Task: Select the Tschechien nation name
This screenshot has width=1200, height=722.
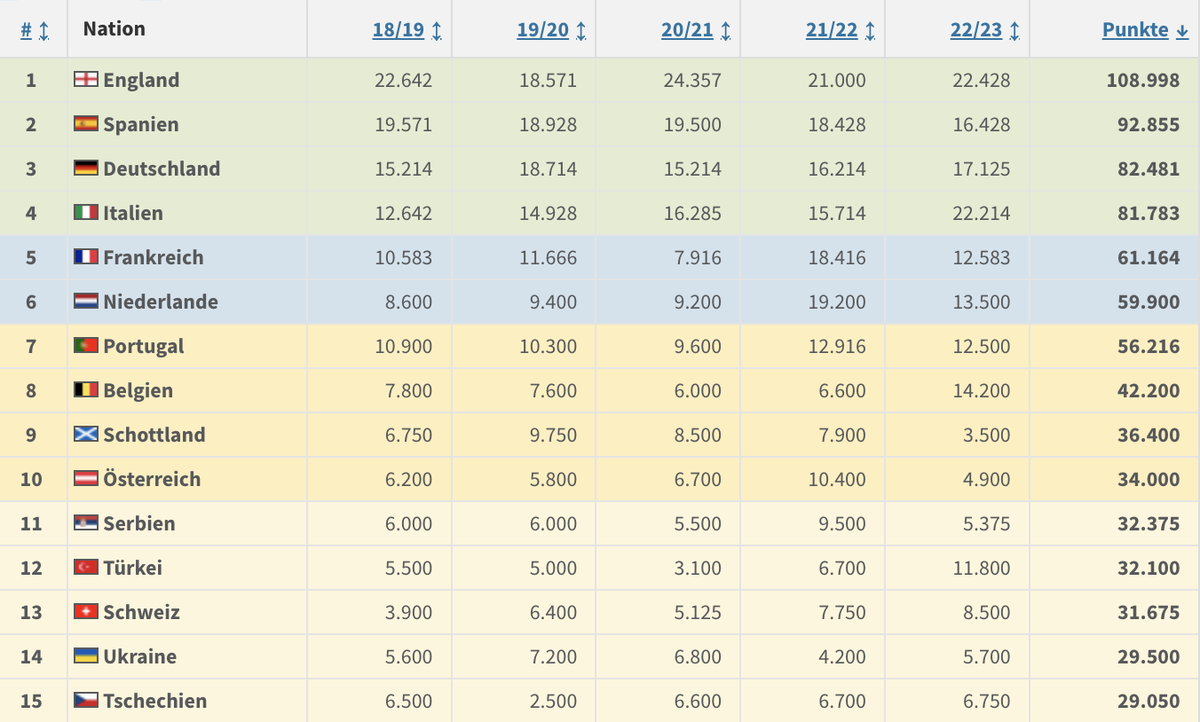Action: click(155, 700)
